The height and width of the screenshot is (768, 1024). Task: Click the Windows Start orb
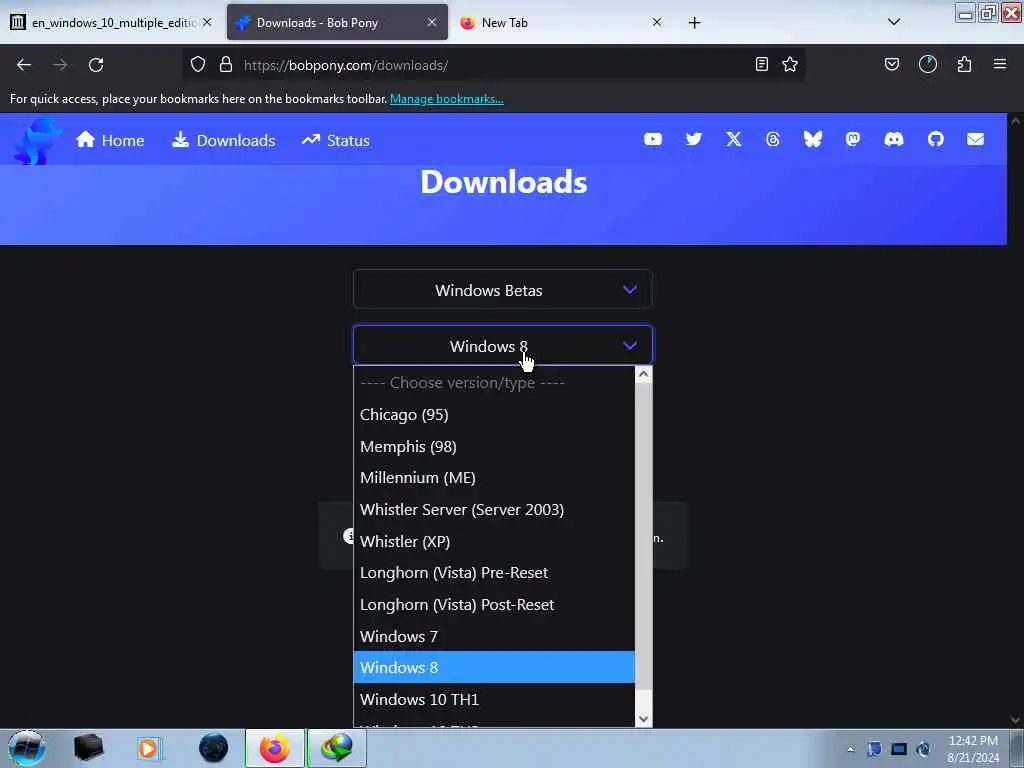27,748
